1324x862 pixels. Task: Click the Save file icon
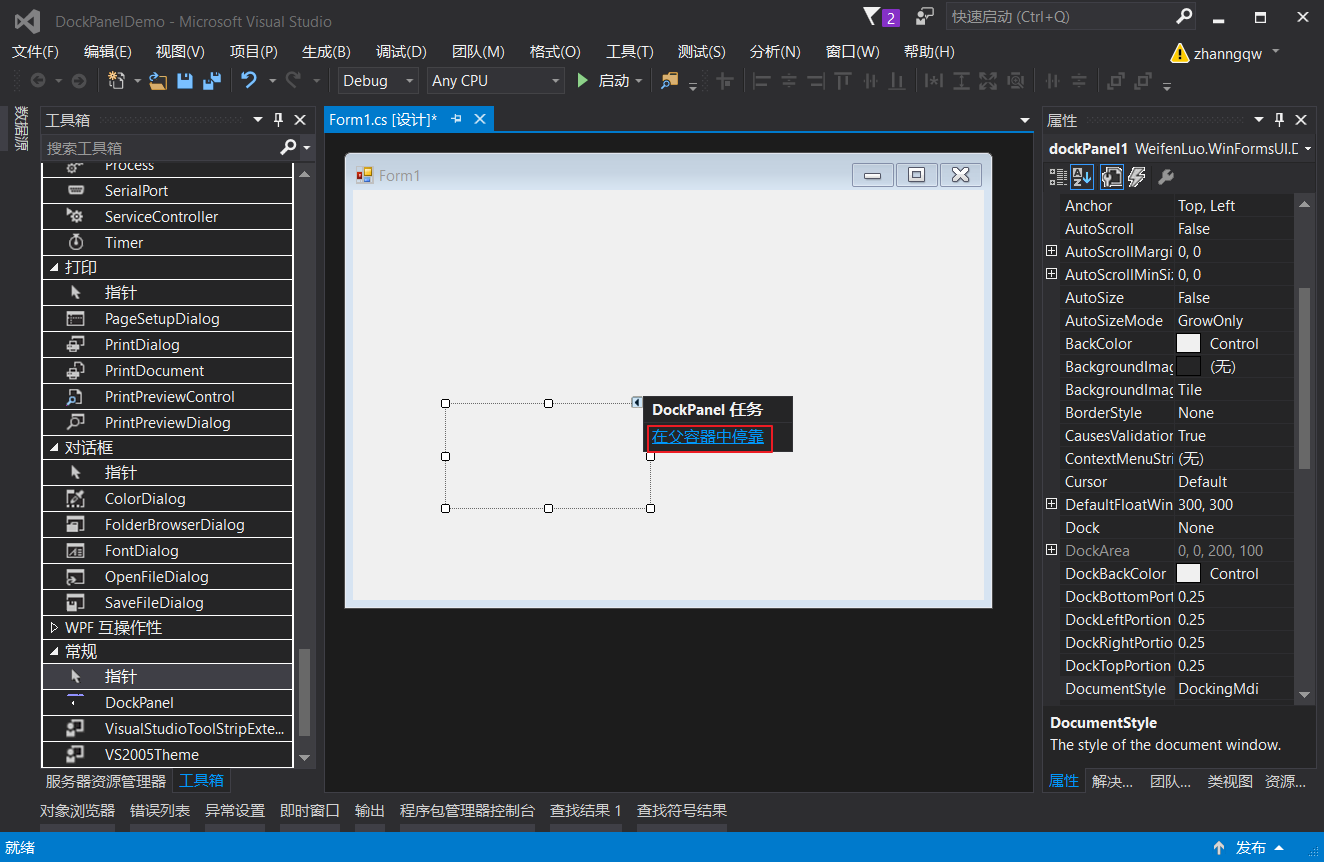pyautogui.click(x=185, y=81)
